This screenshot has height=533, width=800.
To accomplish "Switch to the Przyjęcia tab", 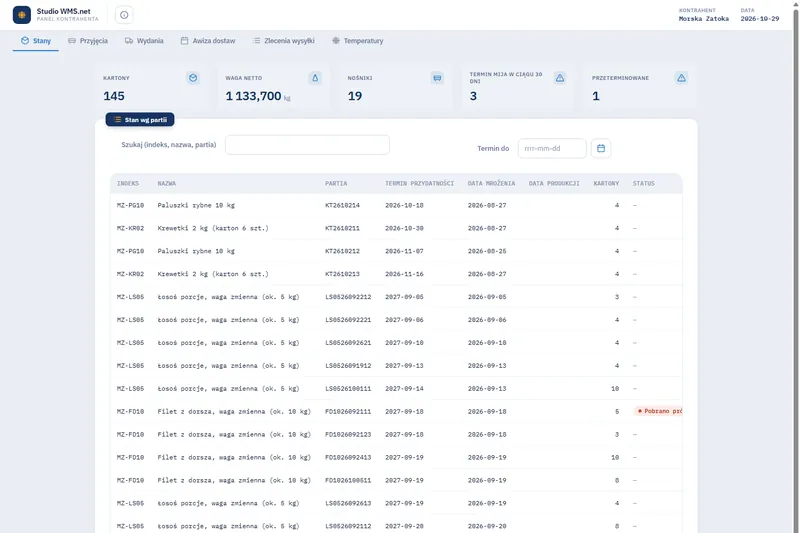I will (88, 41).
